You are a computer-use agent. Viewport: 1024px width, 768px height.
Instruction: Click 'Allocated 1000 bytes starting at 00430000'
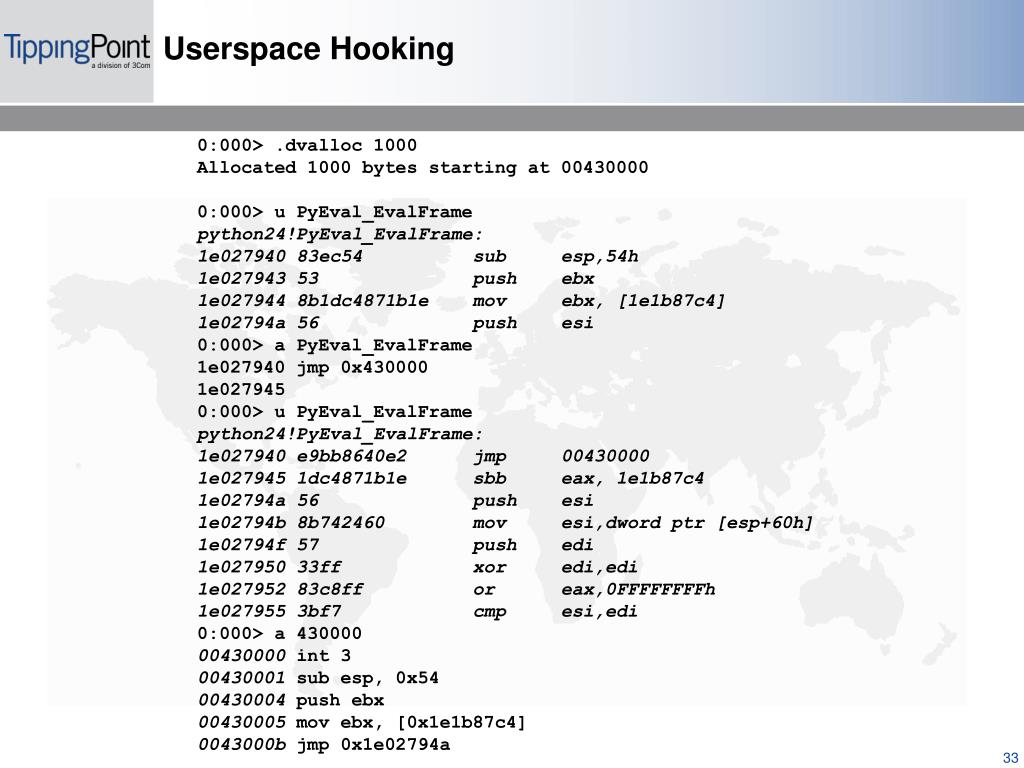click(423, 167)
